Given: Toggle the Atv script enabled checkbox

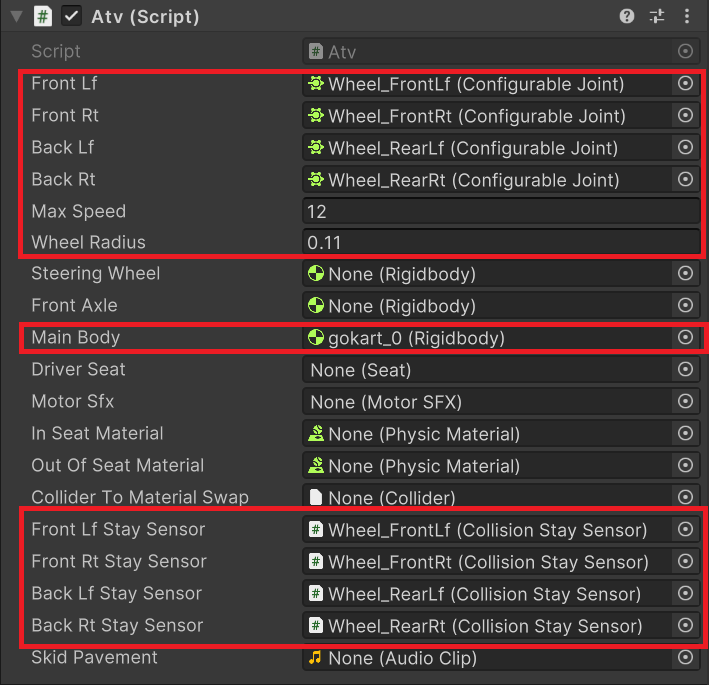Looking at the screenshot, I should point(71,17).
